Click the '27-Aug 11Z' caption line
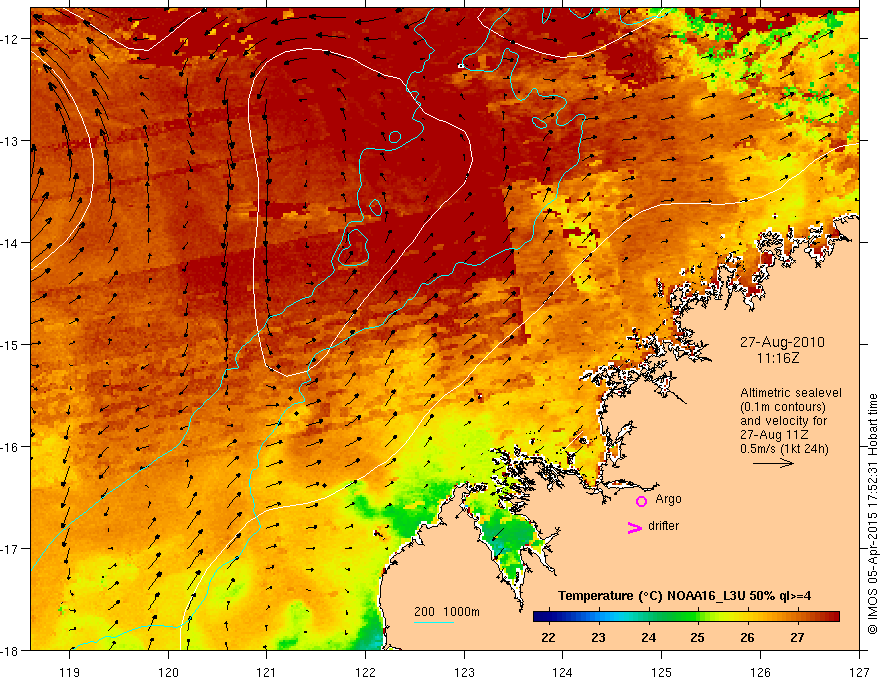The width and height of the screenshot is (880, 680). (774, 435)
